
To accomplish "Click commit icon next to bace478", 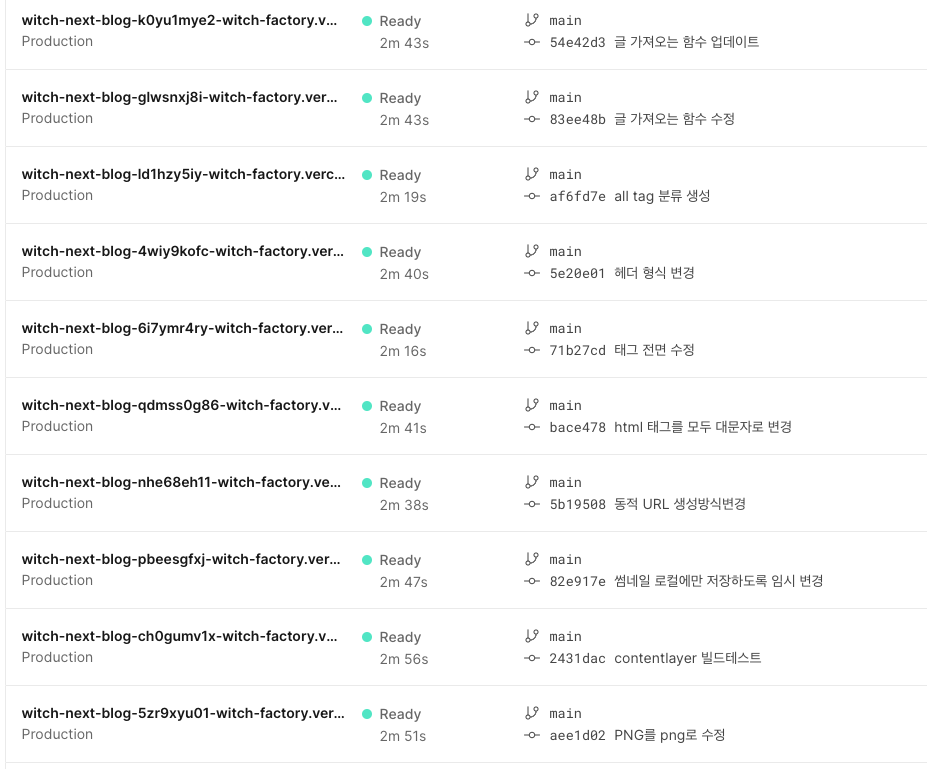I will [x=532, y=427].
